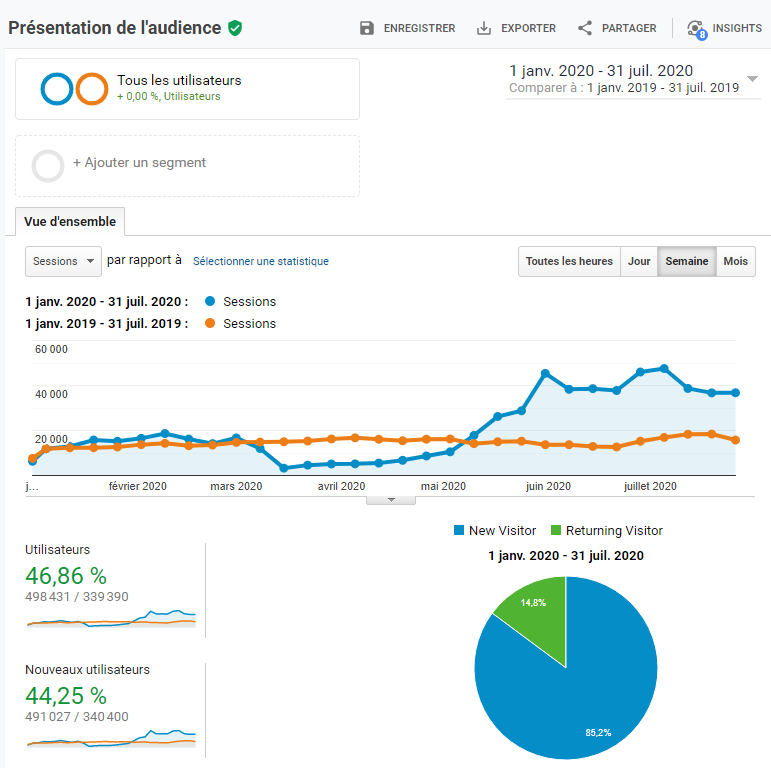Click the lowest blue data point in mid-March

(x=284, y=468)
